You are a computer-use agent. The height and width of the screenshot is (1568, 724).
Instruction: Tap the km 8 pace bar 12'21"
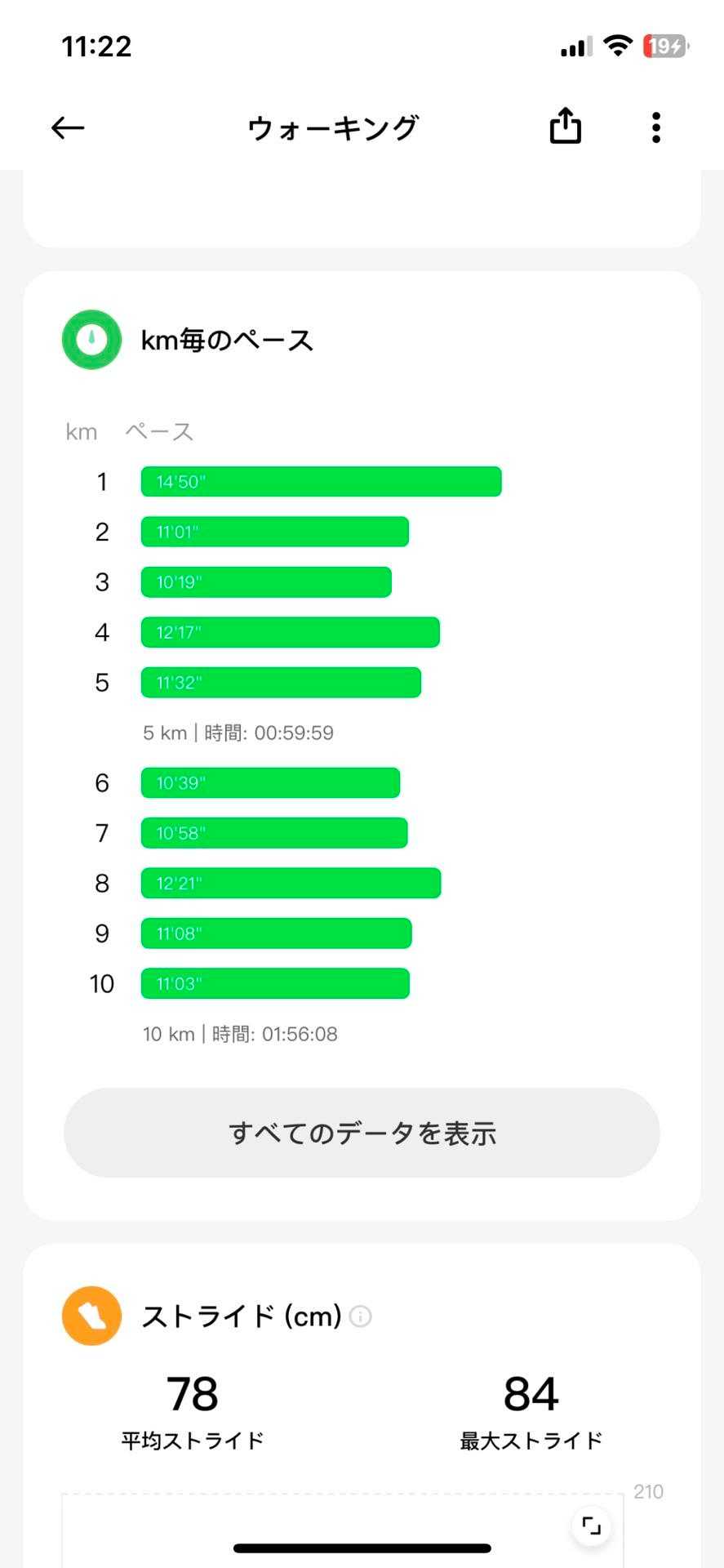tap(291, 884)
